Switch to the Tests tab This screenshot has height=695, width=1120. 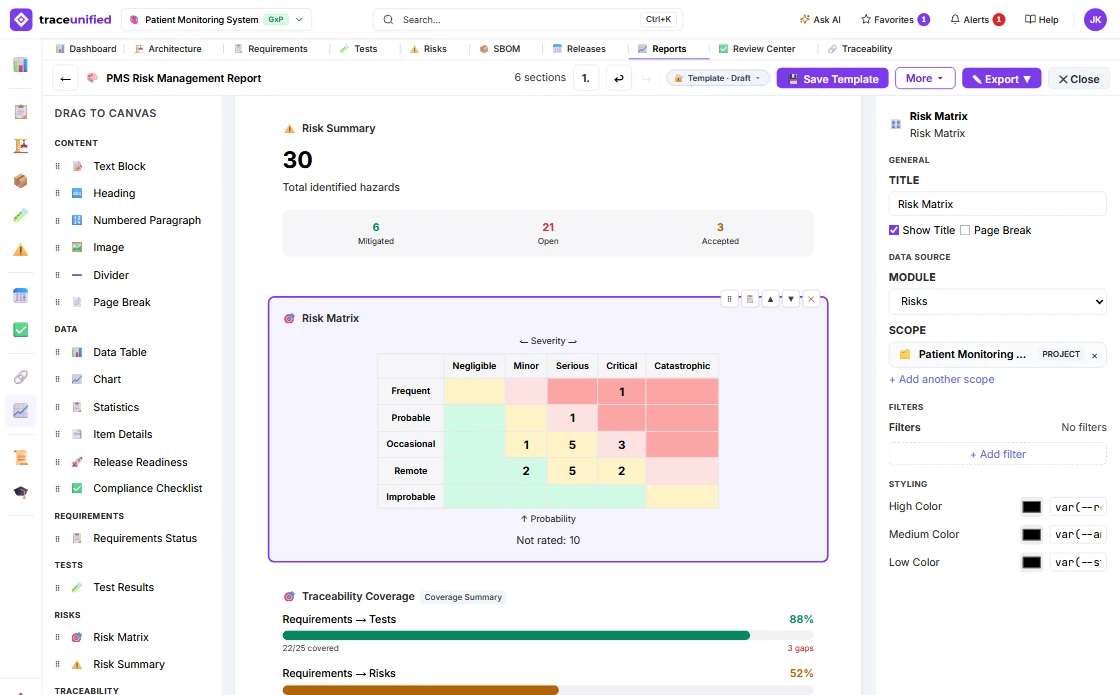(358, 49)
